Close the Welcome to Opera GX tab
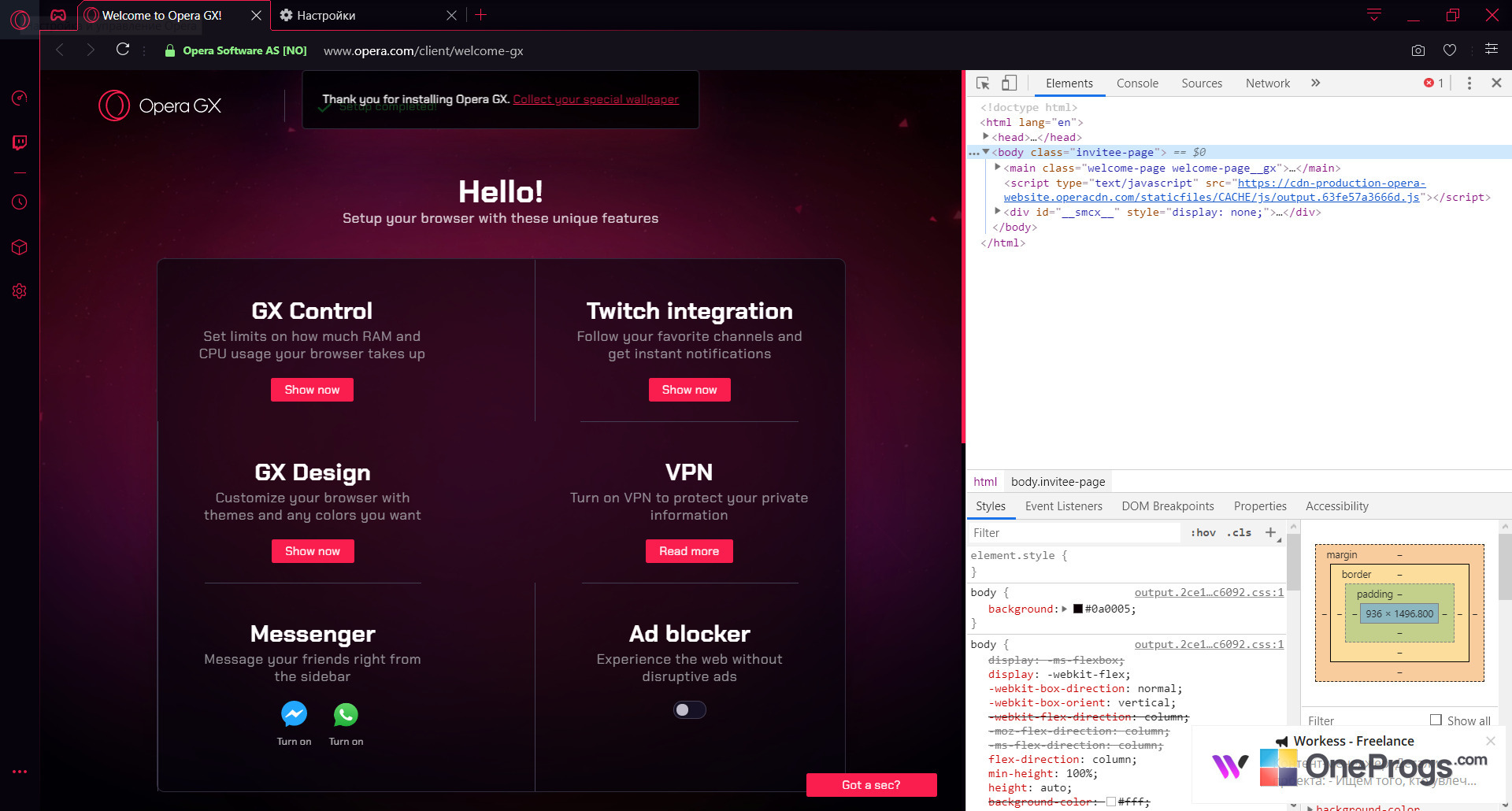The image size is (1512, 811). (256, 15)
